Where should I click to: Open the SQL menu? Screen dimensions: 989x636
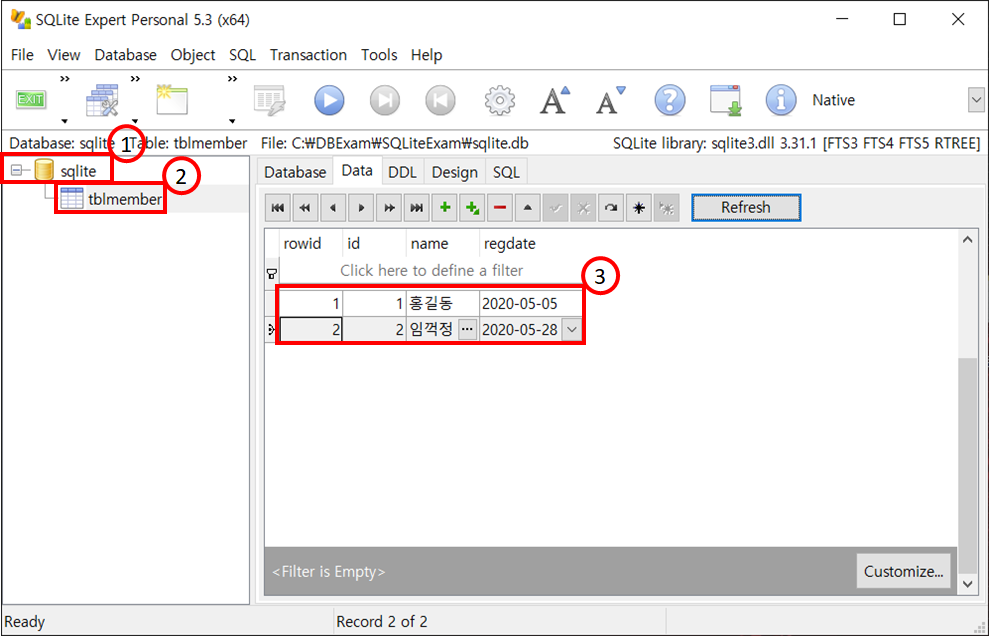(243, 55)
